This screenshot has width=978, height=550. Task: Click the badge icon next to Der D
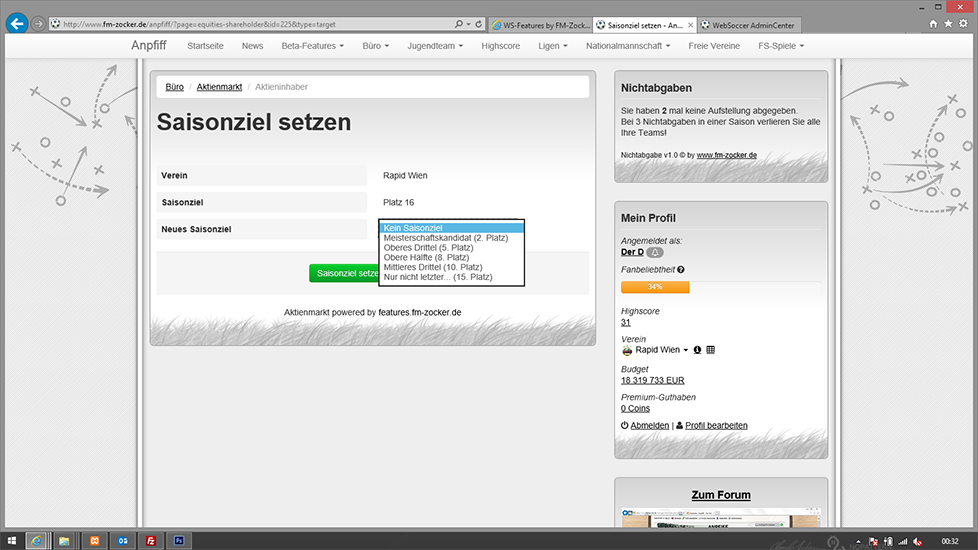tap(655, 252)
